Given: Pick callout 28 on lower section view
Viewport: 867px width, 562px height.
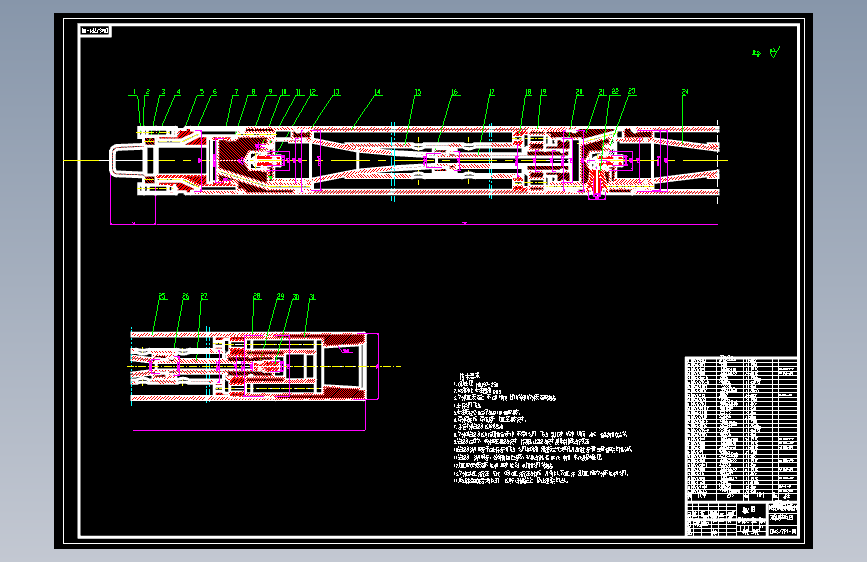Looking at the screenshot, I should pyautogui.click(x=257, y=296).
